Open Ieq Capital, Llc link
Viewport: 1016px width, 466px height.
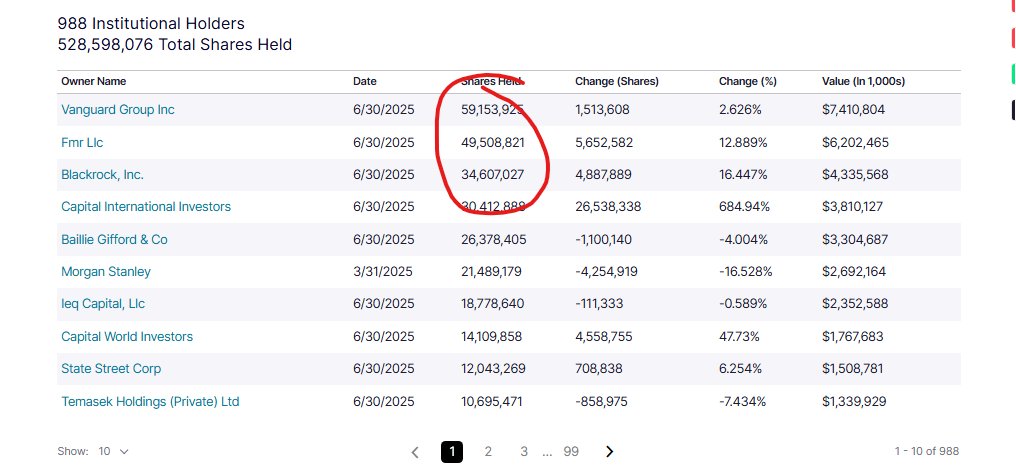[103, 303]
